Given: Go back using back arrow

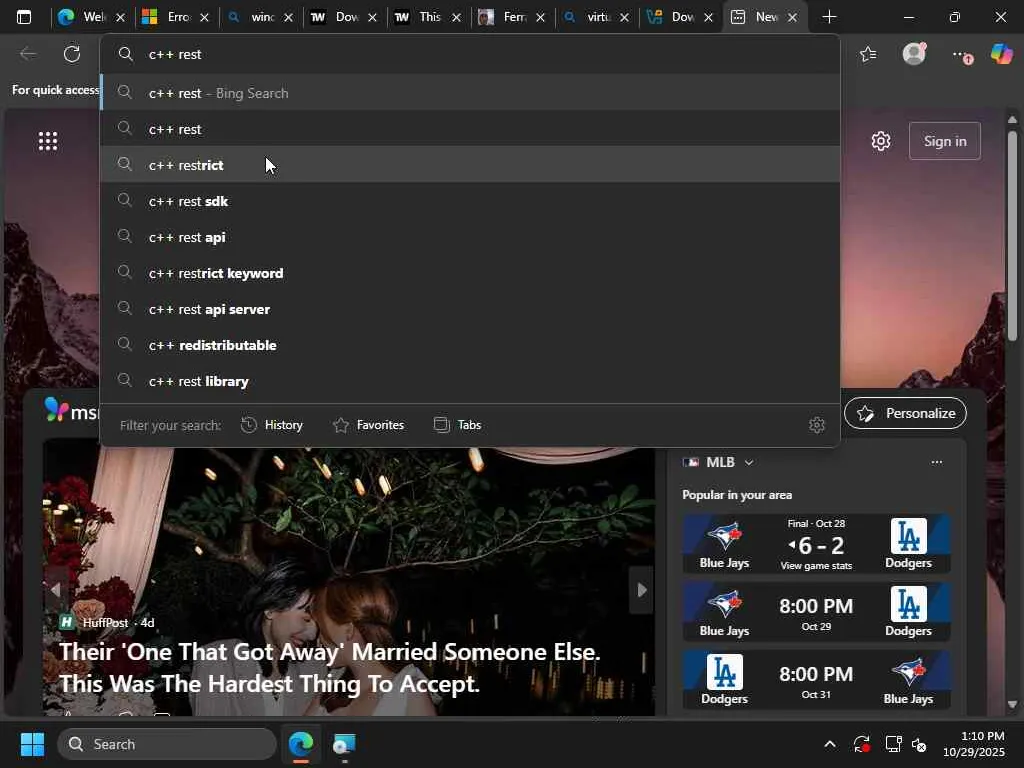Looking at the screenshot, I should [x=28, y=54].
